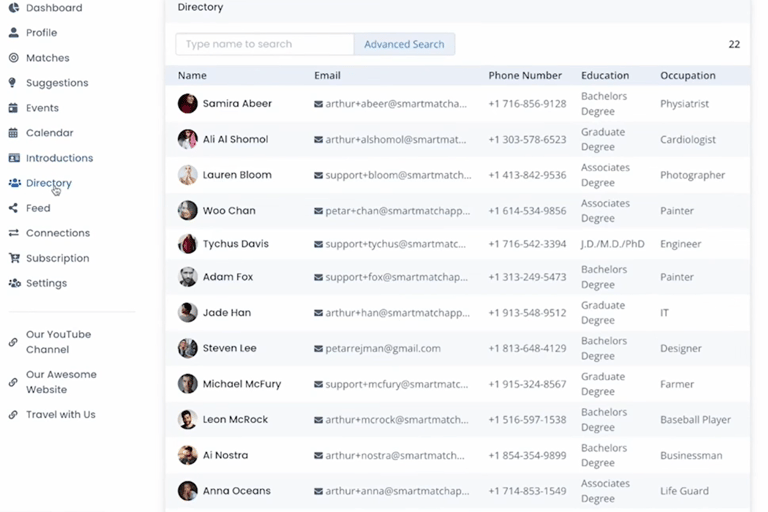Image resolution: width=768 pixels, height=512 pixels.
Task: Click envelope icon in Woo Chan's row
Action: 318,211
